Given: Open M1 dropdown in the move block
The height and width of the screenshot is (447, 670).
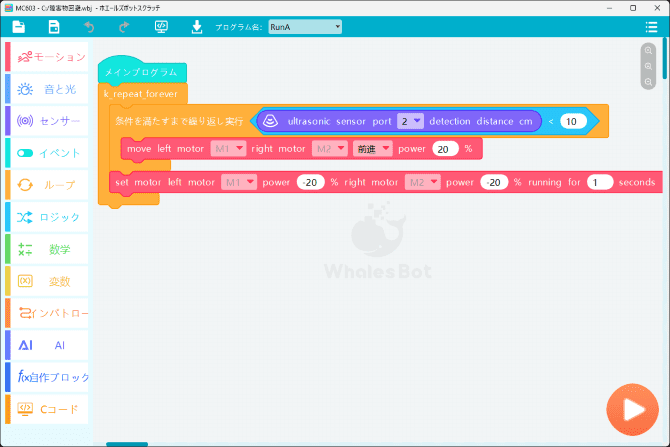Looking at the screenshot, I should (228, 149).
